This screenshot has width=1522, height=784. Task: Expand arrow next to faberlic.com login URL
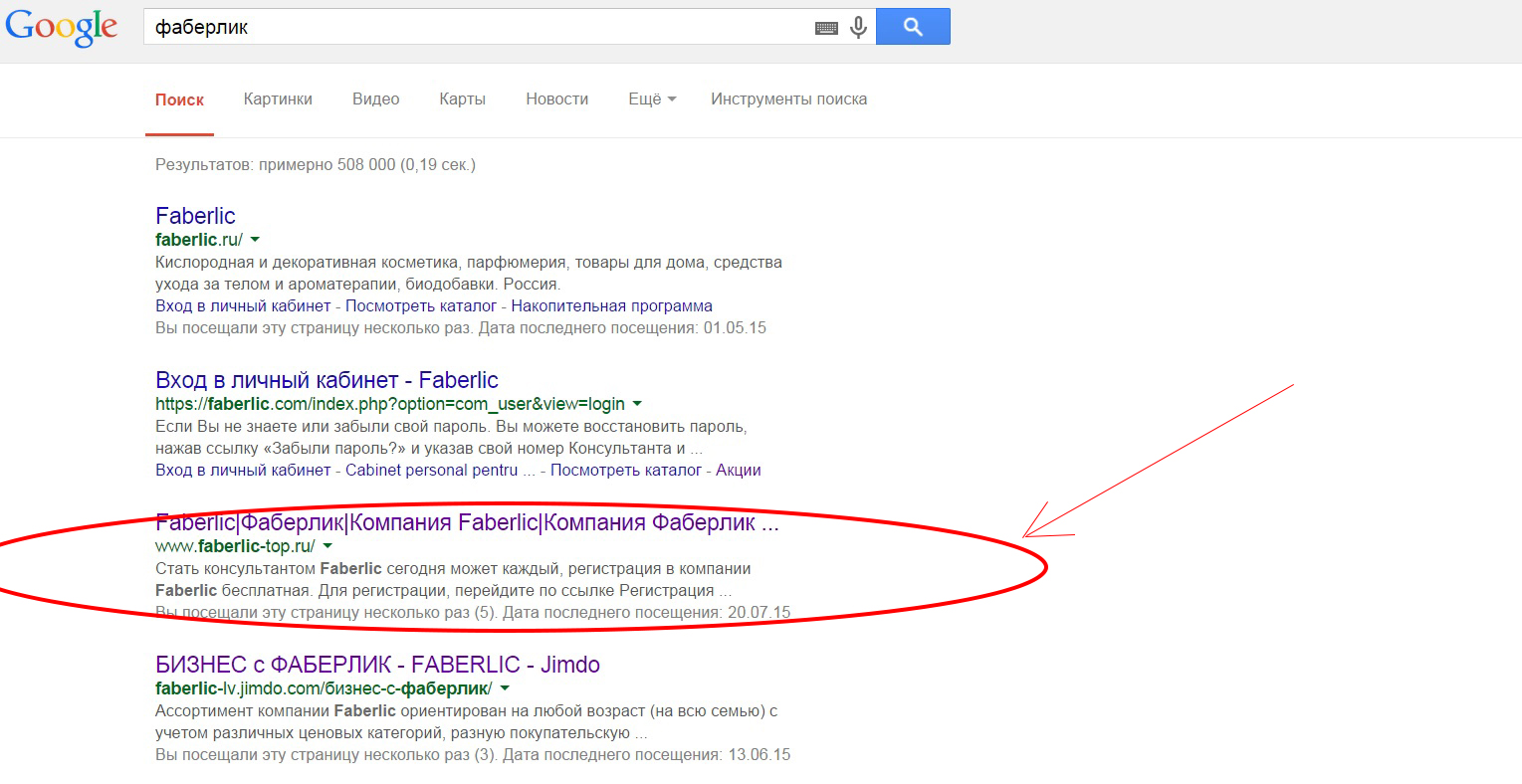point(637,404)
